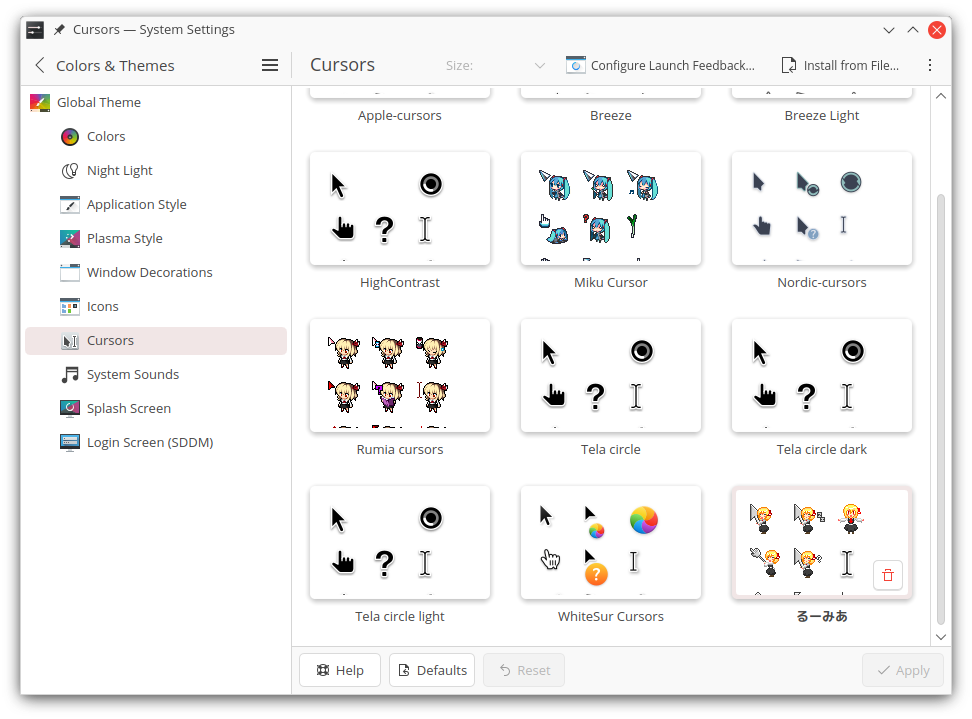Viewport: 972px width, 719px height.
Task: Click the scroll-down arrow of the cursor list
Action: [x=941, y=637]
